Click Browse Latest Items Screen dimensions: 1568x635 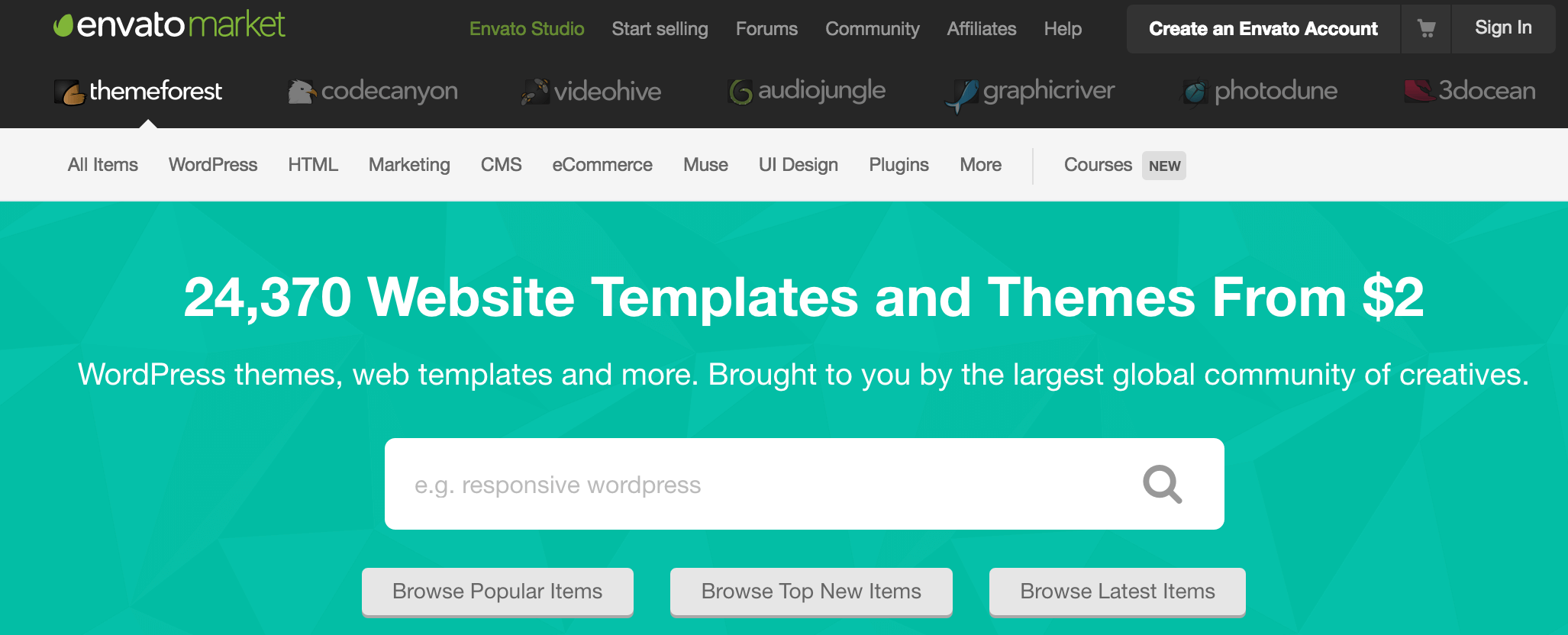tap(1118, 591)
